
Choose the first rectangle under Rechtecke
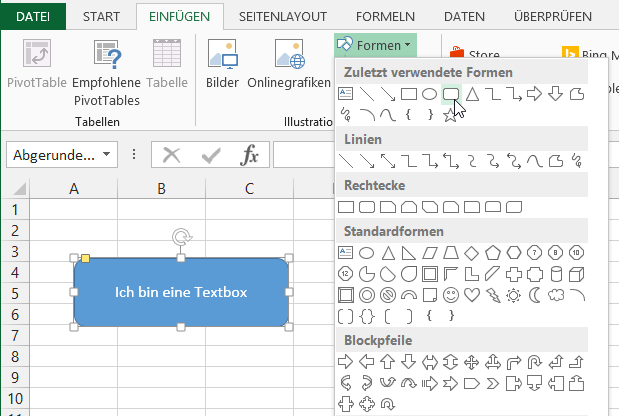346,207
